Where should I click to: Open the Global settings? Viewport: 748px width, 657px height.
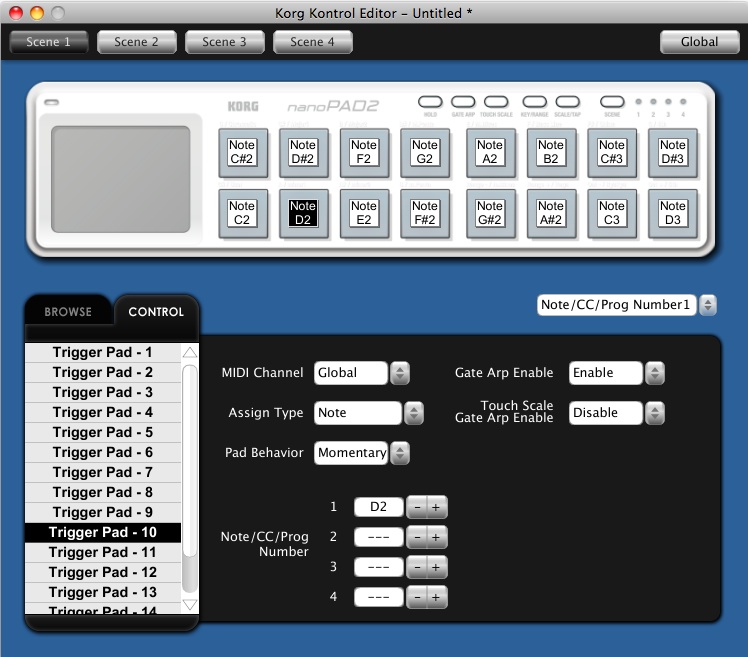pyautogui.click(x=699, y=42)
